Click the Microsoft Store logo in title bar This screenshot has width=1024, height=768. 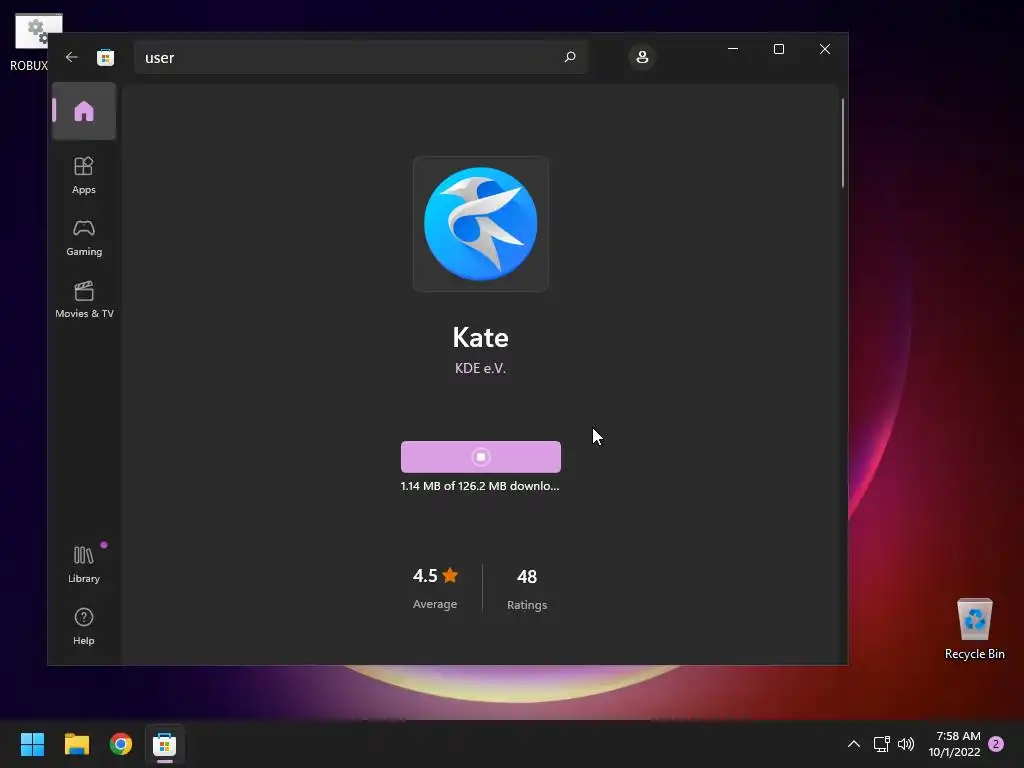105,57
